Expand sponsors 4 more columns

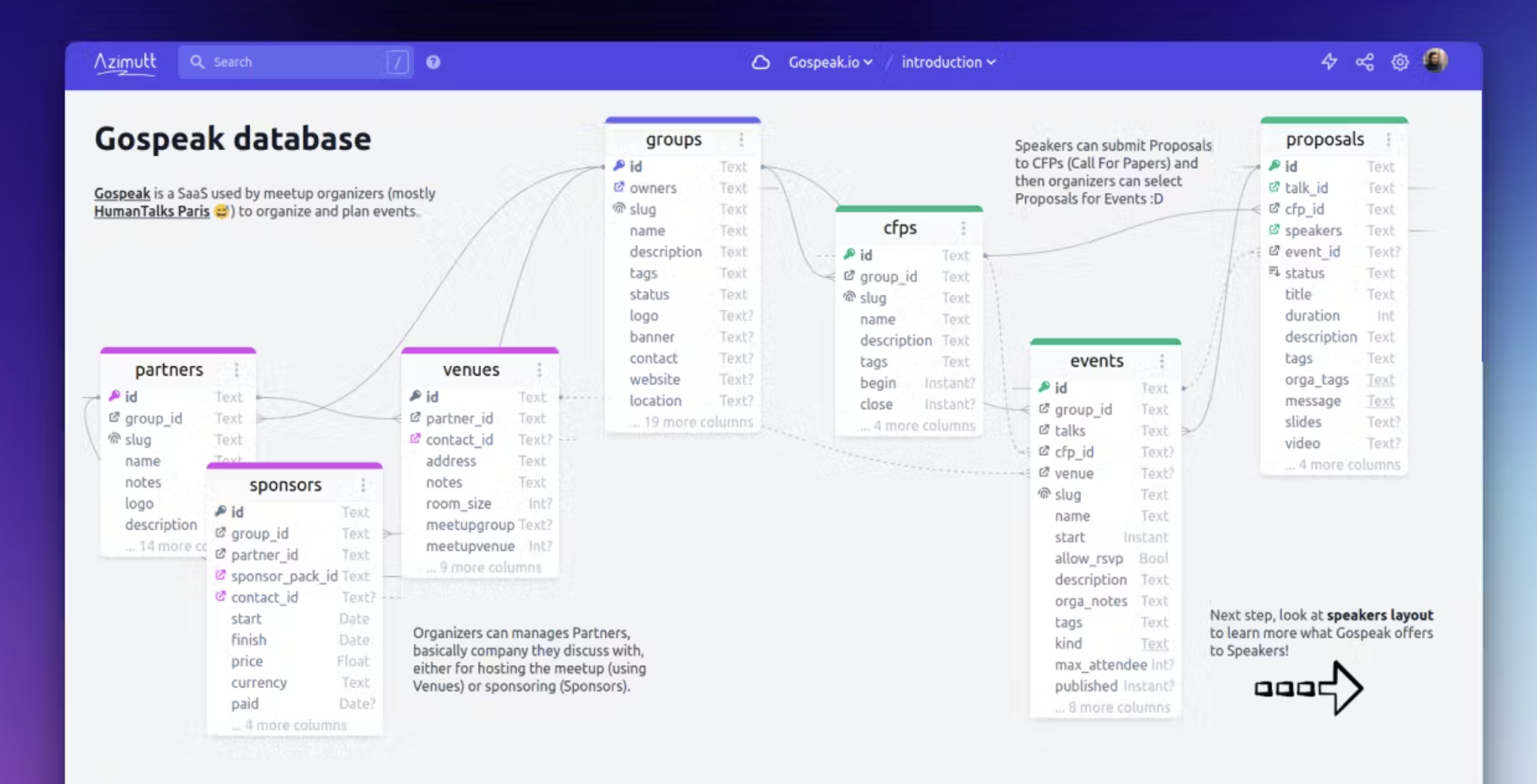pos(289,725)
